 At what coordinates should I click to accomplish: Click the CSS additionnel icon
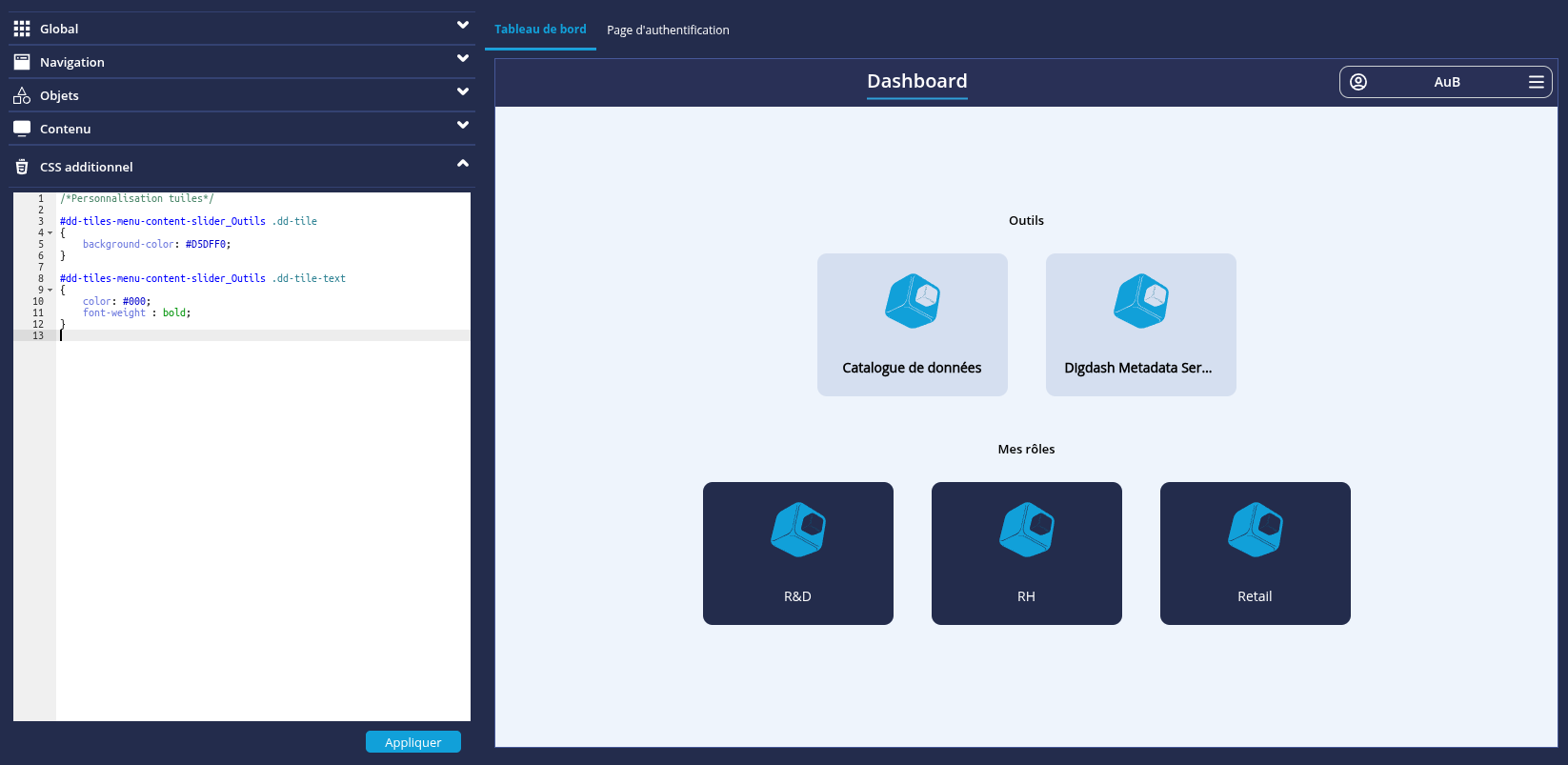click(x=22, y=167)
